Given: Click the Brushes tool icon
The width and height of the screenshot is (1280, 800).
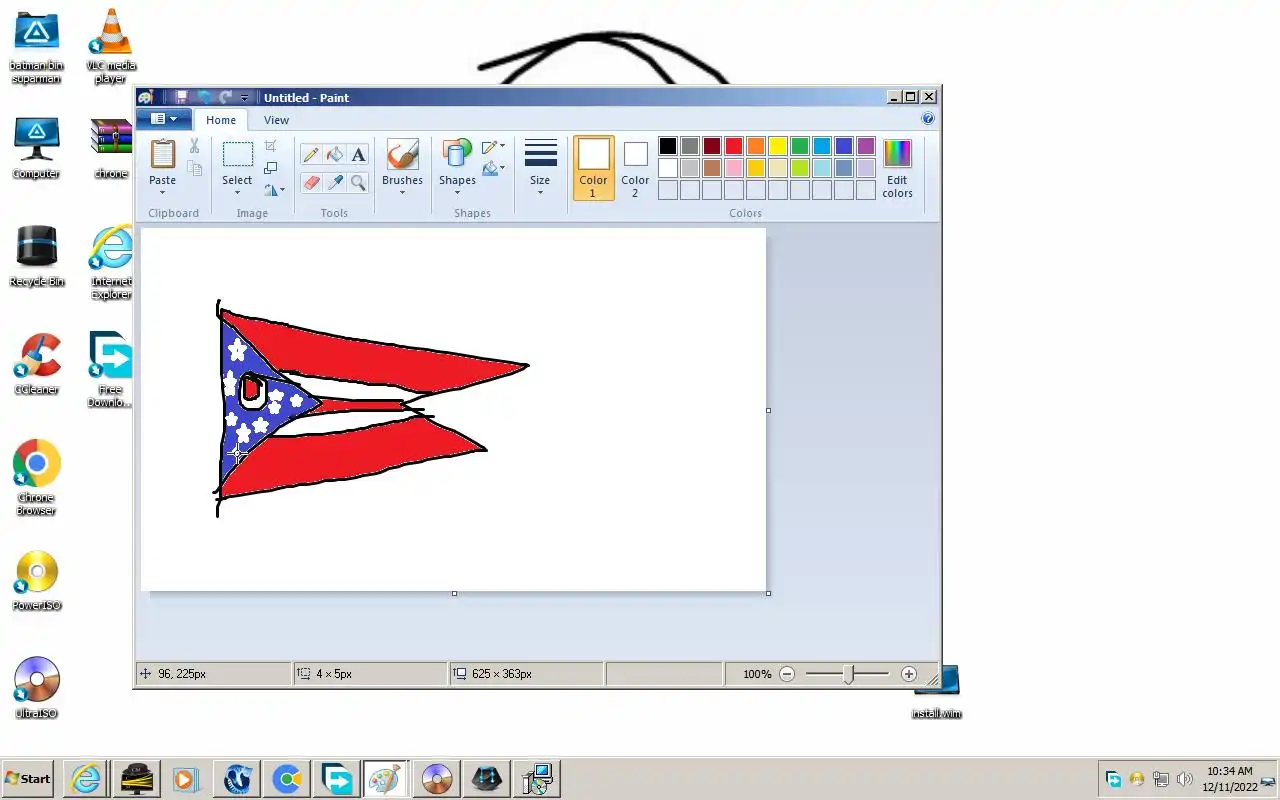Looking at the screenshot, I should (402, 155).
